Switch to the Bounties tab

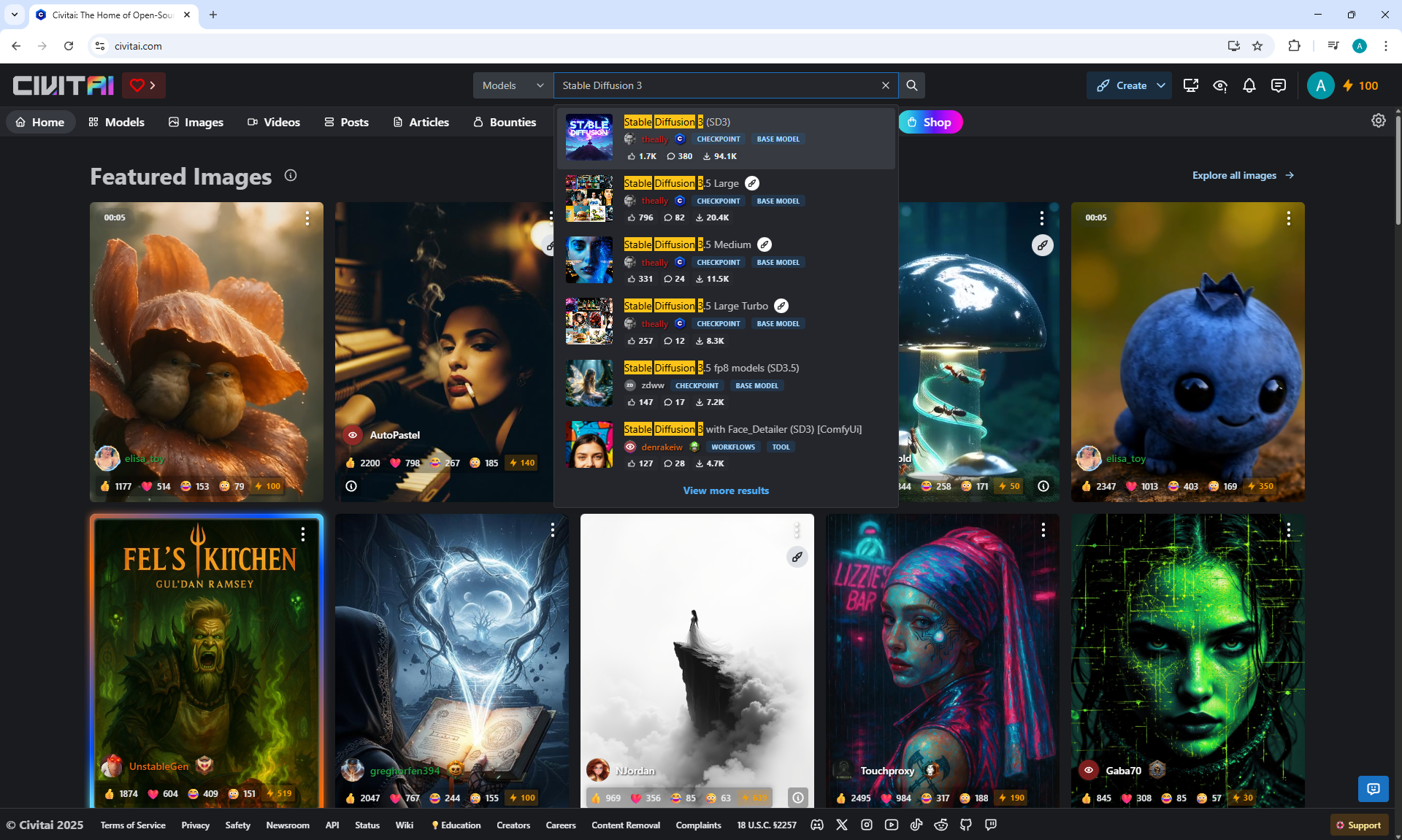504,122
